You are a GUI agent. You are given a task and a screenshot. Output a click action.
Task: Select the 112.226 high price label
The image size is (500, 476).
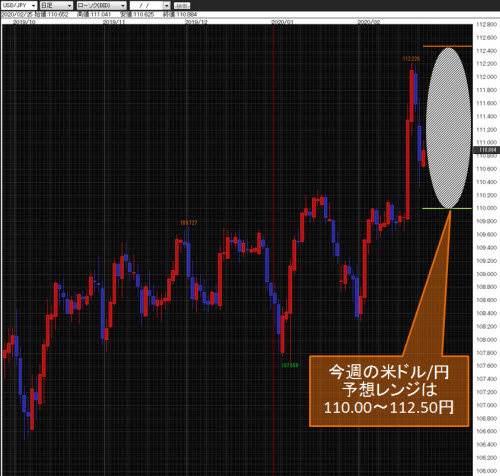coord(411,59)
